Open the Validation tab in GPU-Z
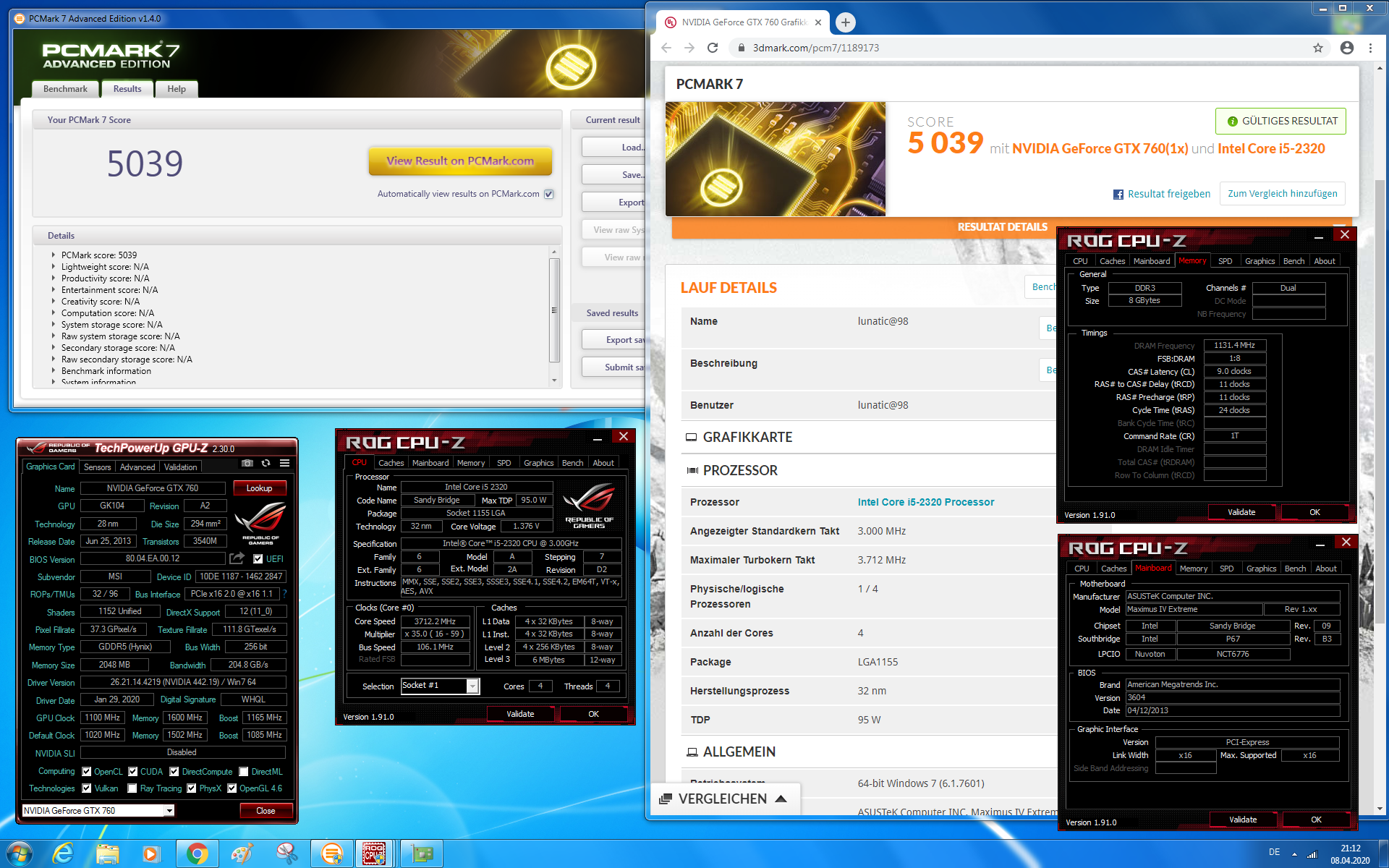The width and height of the screenshot is (1389, 868). point(180,467)
